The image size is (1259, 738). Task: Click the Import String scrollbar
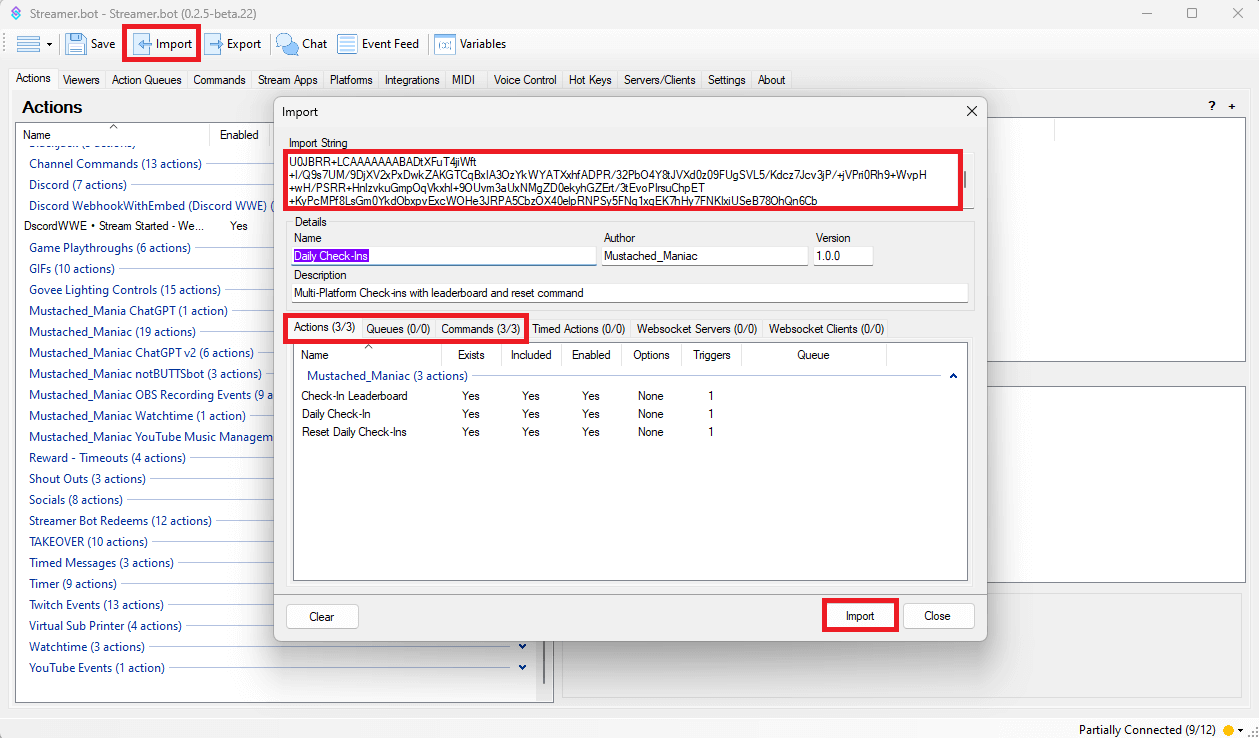[964, 180]
